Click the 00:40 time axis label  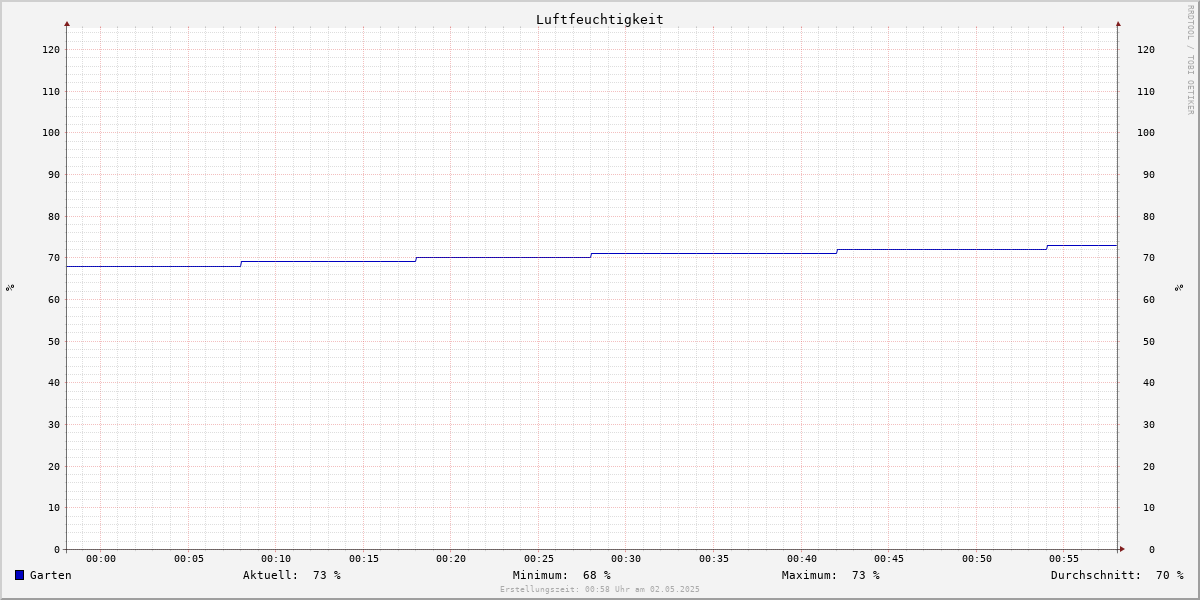802,559
